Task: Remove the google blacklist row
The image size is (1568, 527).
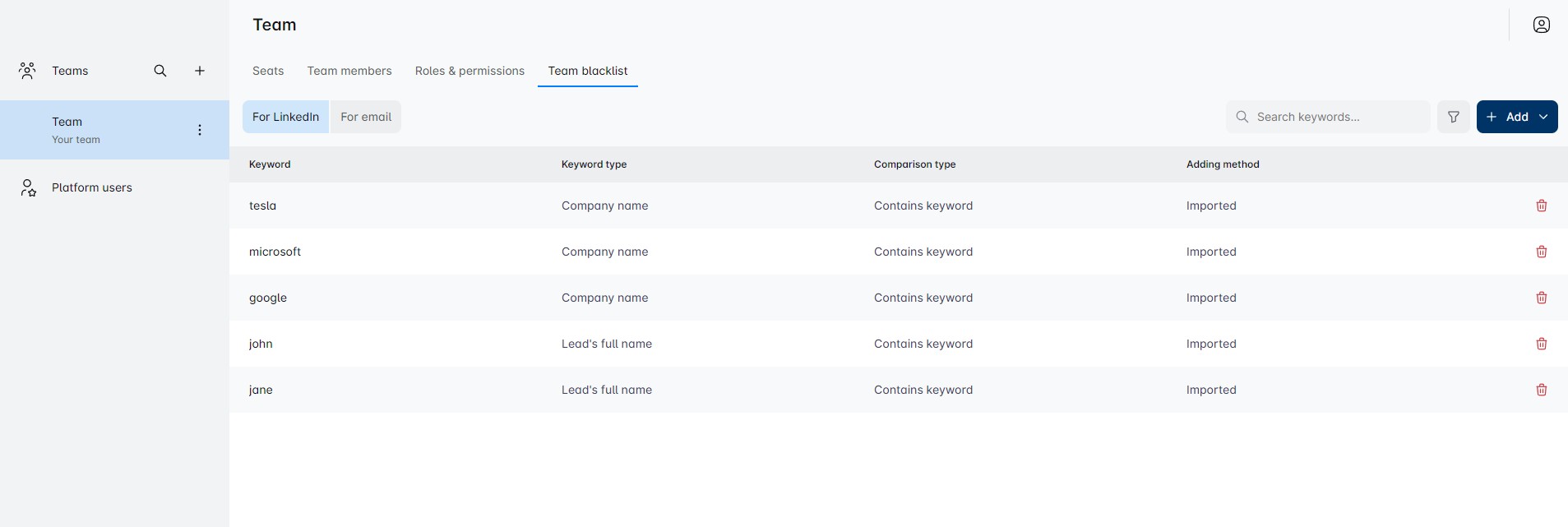Action: click(1541, 298)
